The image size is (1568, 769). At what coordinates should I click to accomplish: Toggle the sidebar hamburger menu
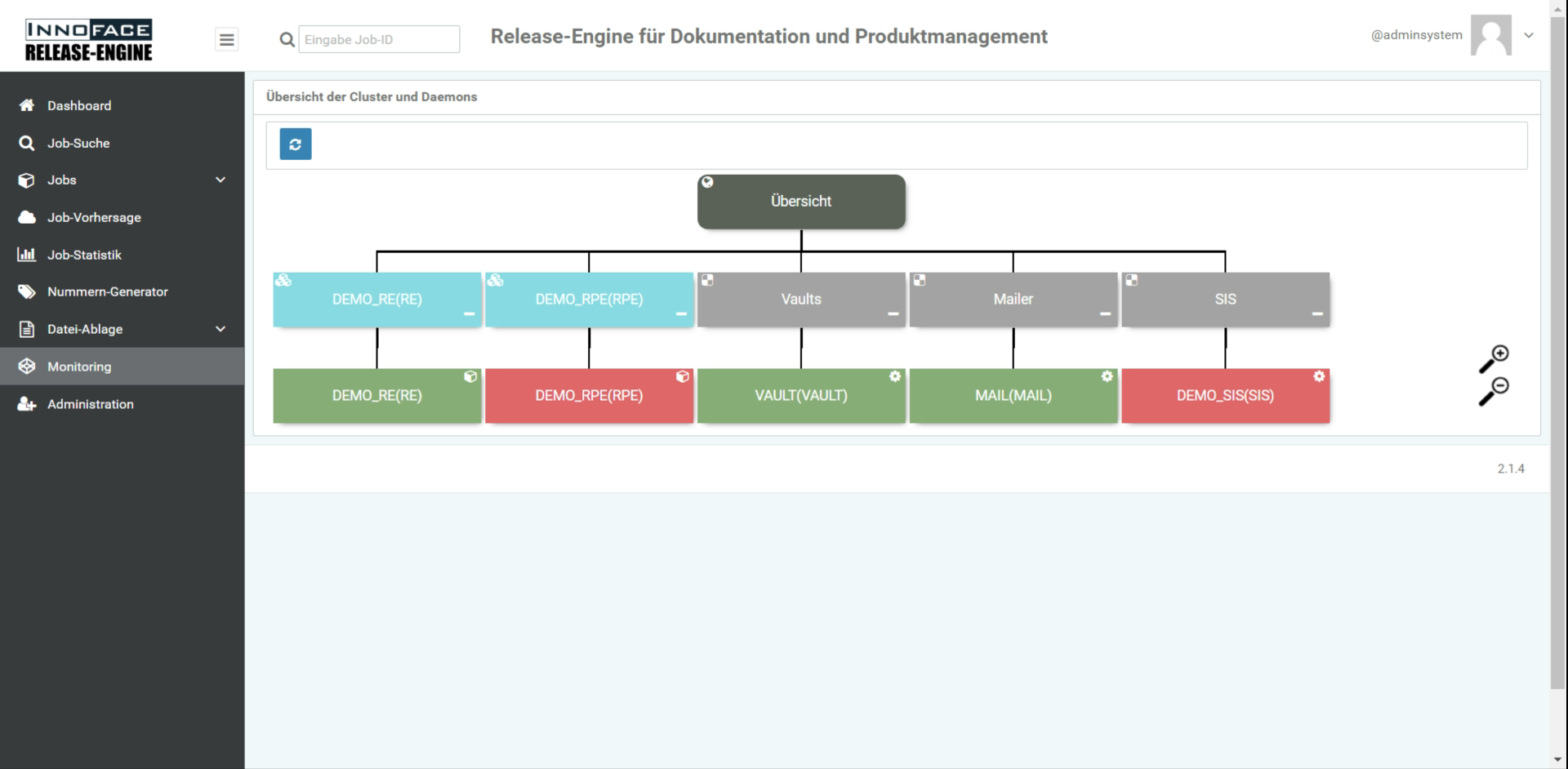227,39
